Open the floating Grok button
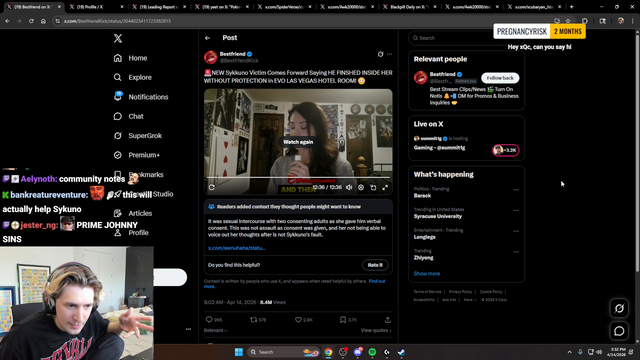640x360 pixels. point(619,309)
